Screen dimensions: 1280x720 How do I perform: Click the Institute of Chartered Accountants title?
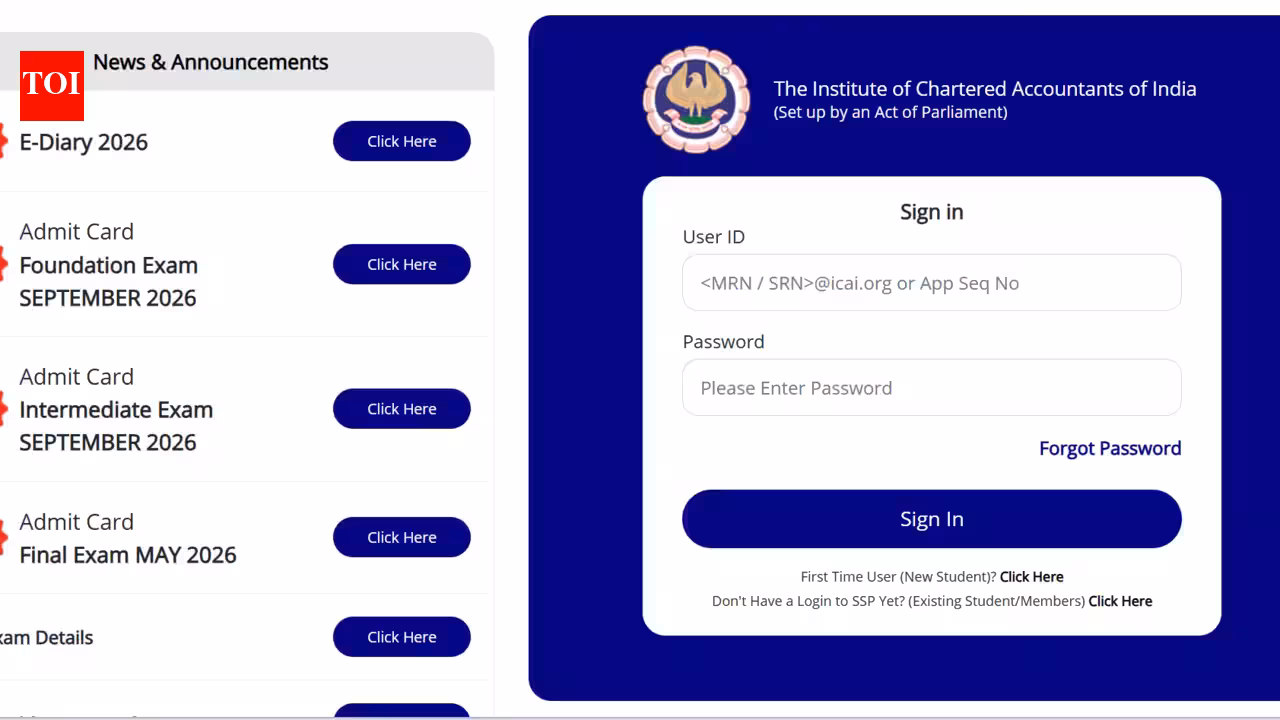(x=985, y=88)
